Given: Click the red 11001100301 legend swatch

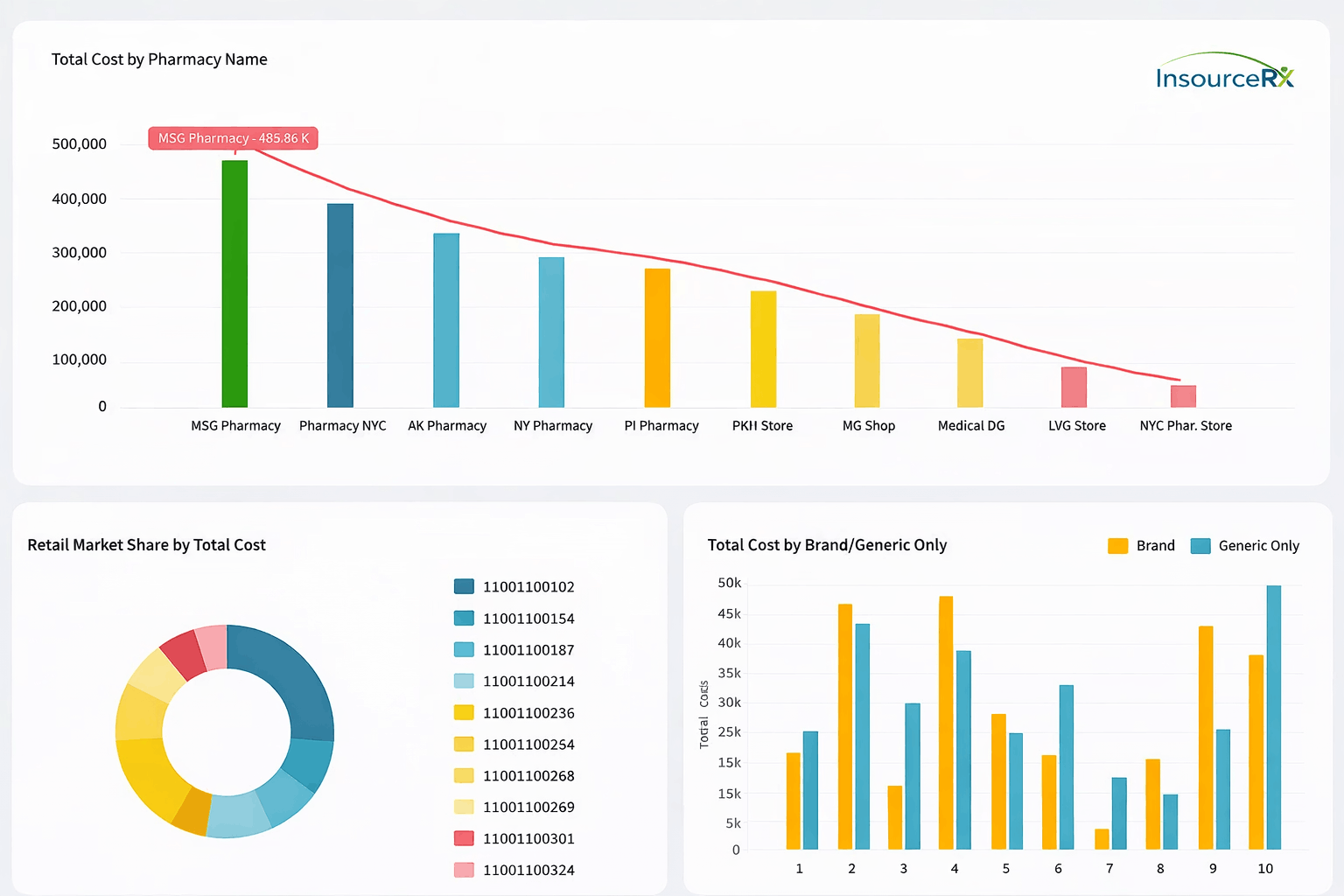Looking at the screenshot, I should coord(464,838).
